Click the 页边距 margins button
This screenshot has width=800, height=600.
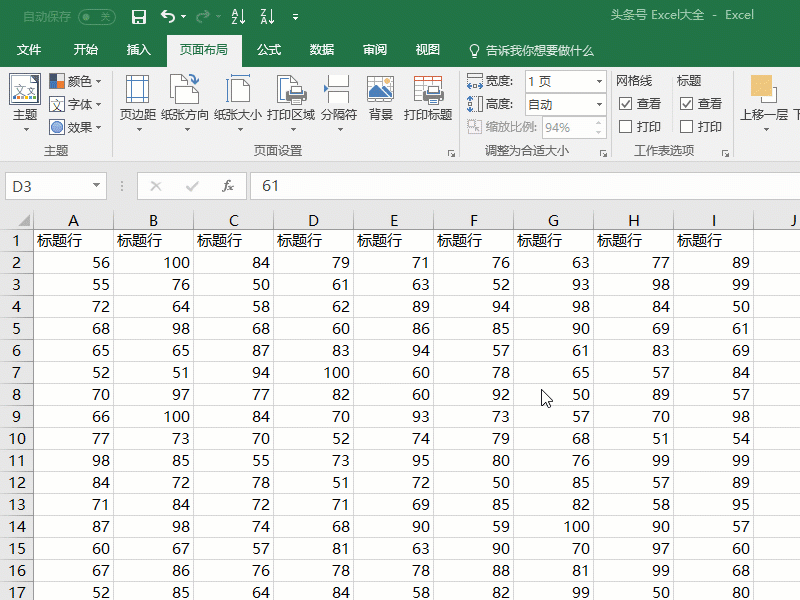(138, 104)
